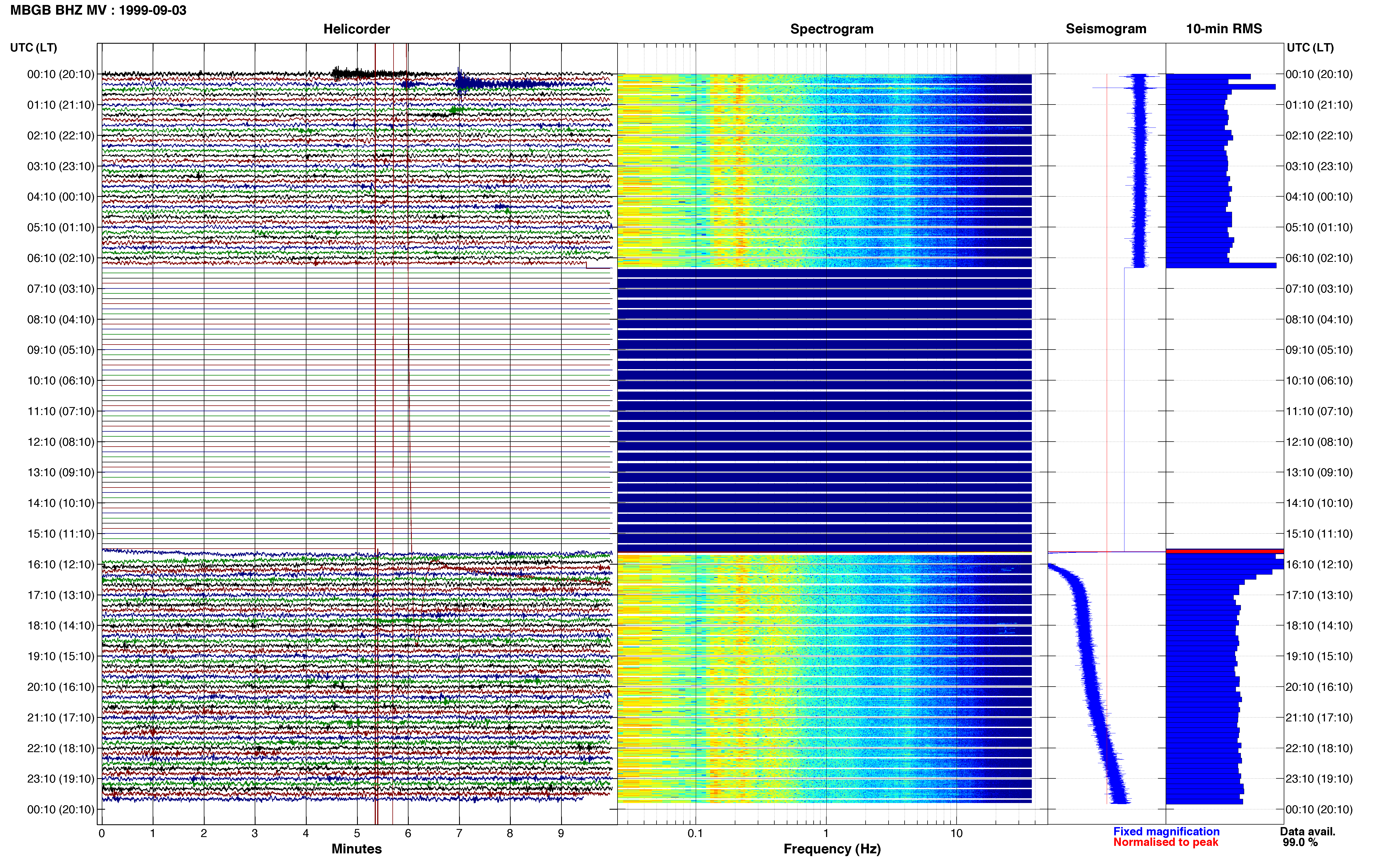Click the right '06:10 (02:10)' time label

[1319, 258]
